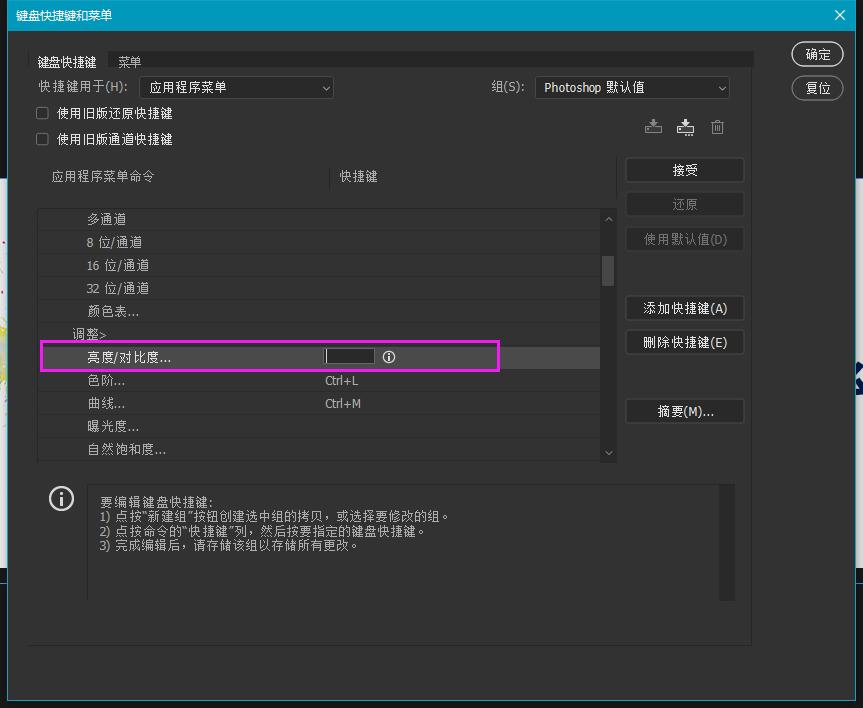Click 使用默认值(D) button

(685, 239)
